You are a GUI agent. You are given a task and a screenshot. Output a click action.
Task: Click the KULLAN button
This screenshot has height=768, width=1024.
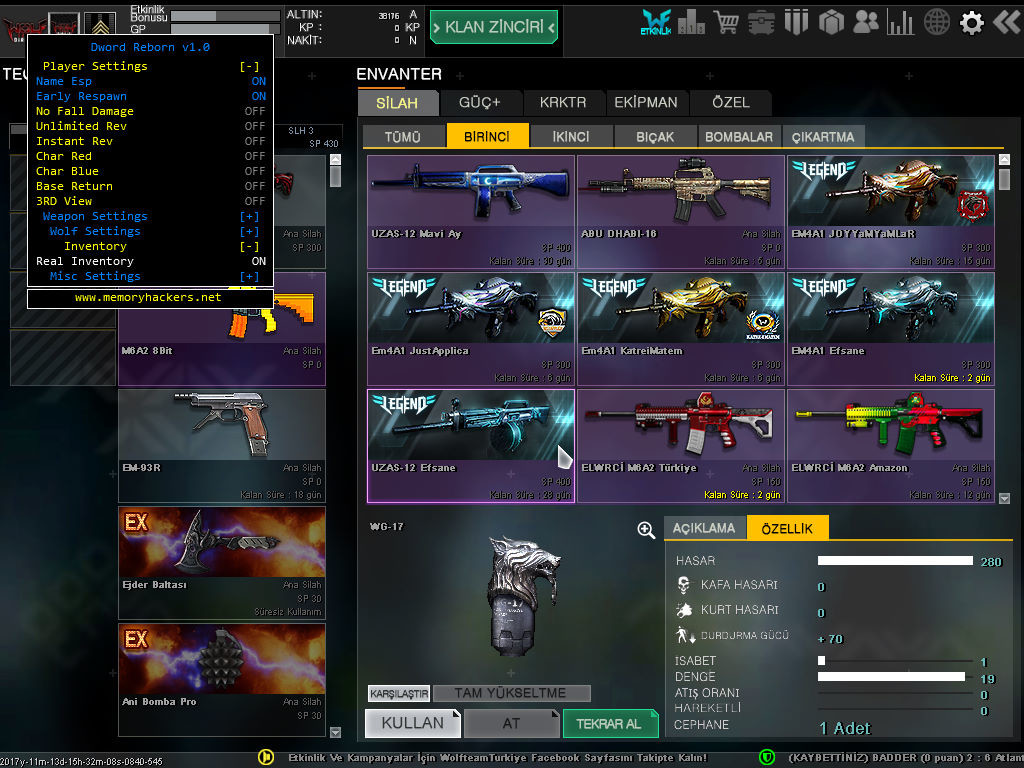click(413, 723)
